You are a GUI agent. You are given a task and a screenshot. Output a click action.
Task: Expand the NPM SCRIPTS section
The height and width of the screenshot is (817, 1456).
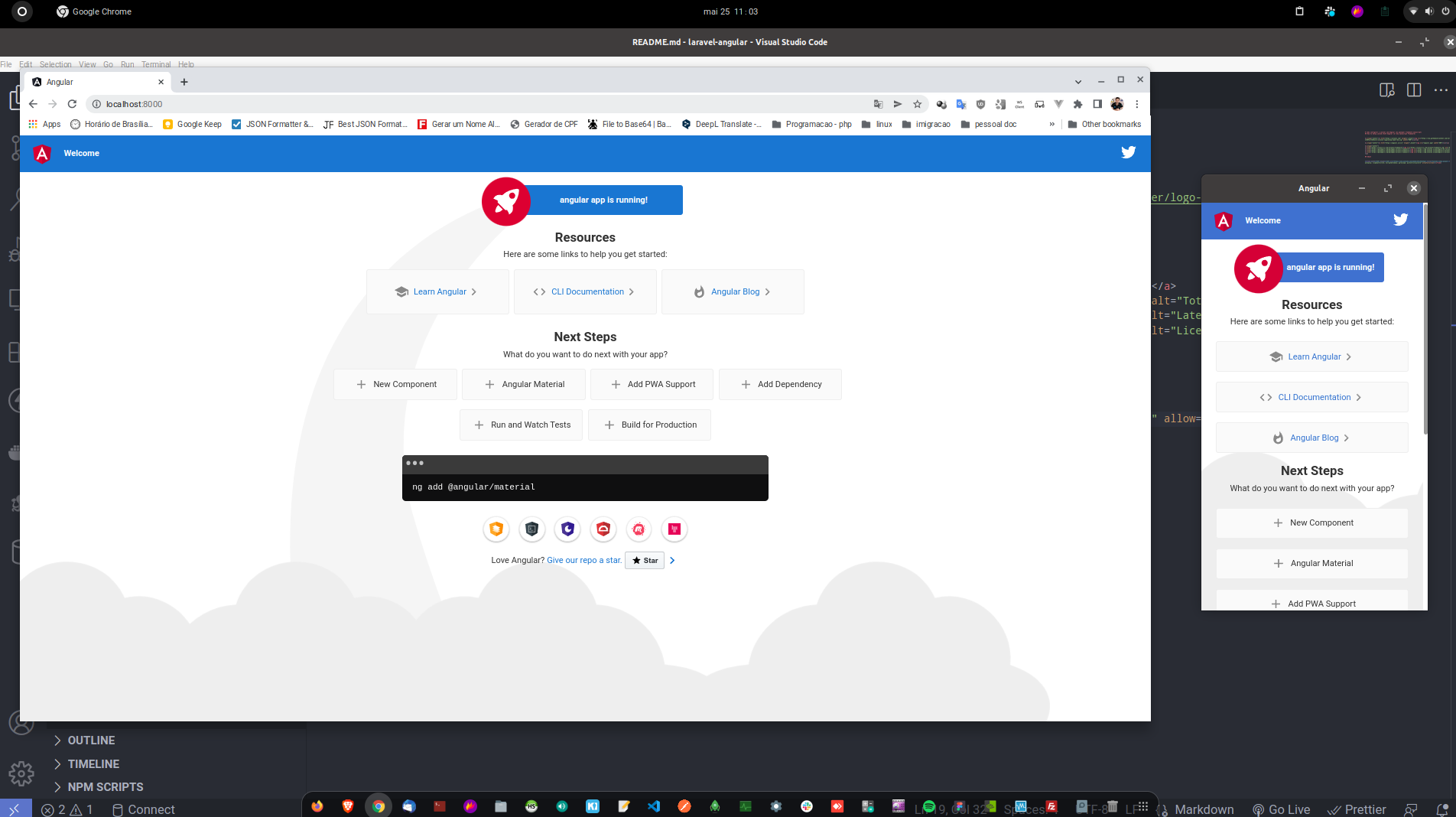(x=98, y=786)
